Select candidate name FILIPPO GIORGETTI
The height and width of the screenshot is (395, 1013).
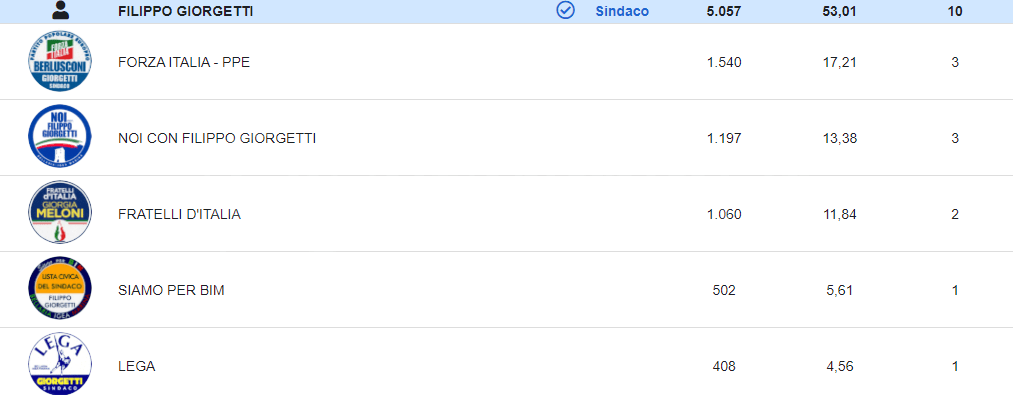[x=185, y=11]
